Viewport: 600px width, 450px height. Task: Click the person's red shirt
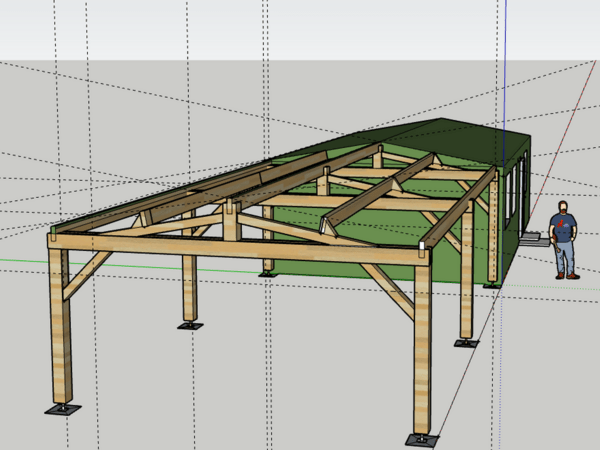coord(565,227)
